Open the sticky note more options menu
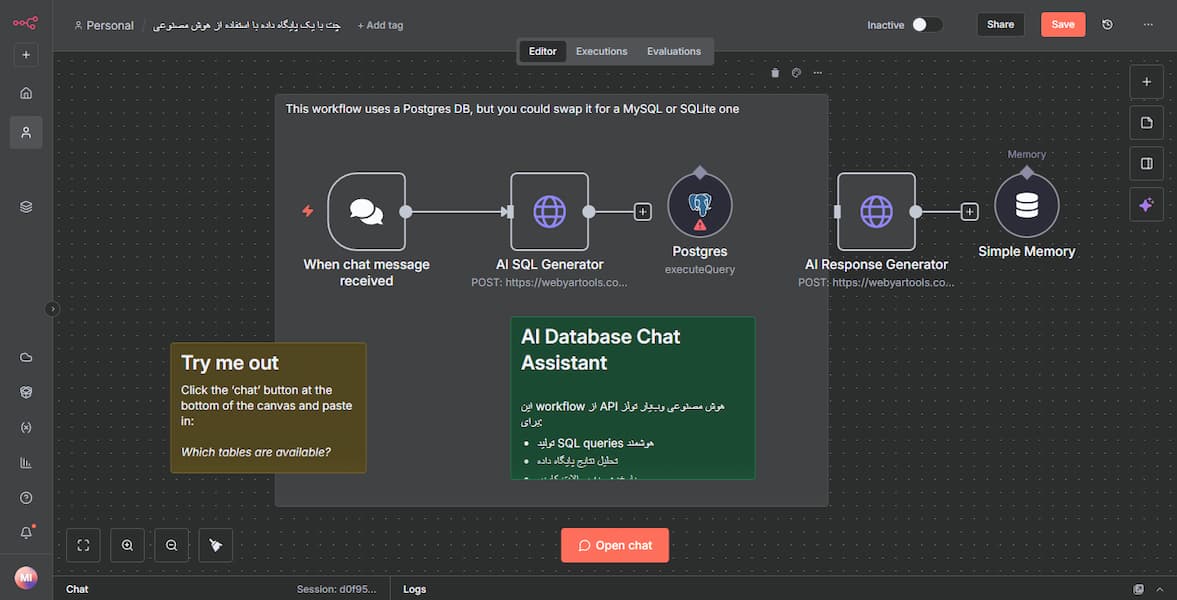Screen dimensions: 1177x600 coord(818,73)
